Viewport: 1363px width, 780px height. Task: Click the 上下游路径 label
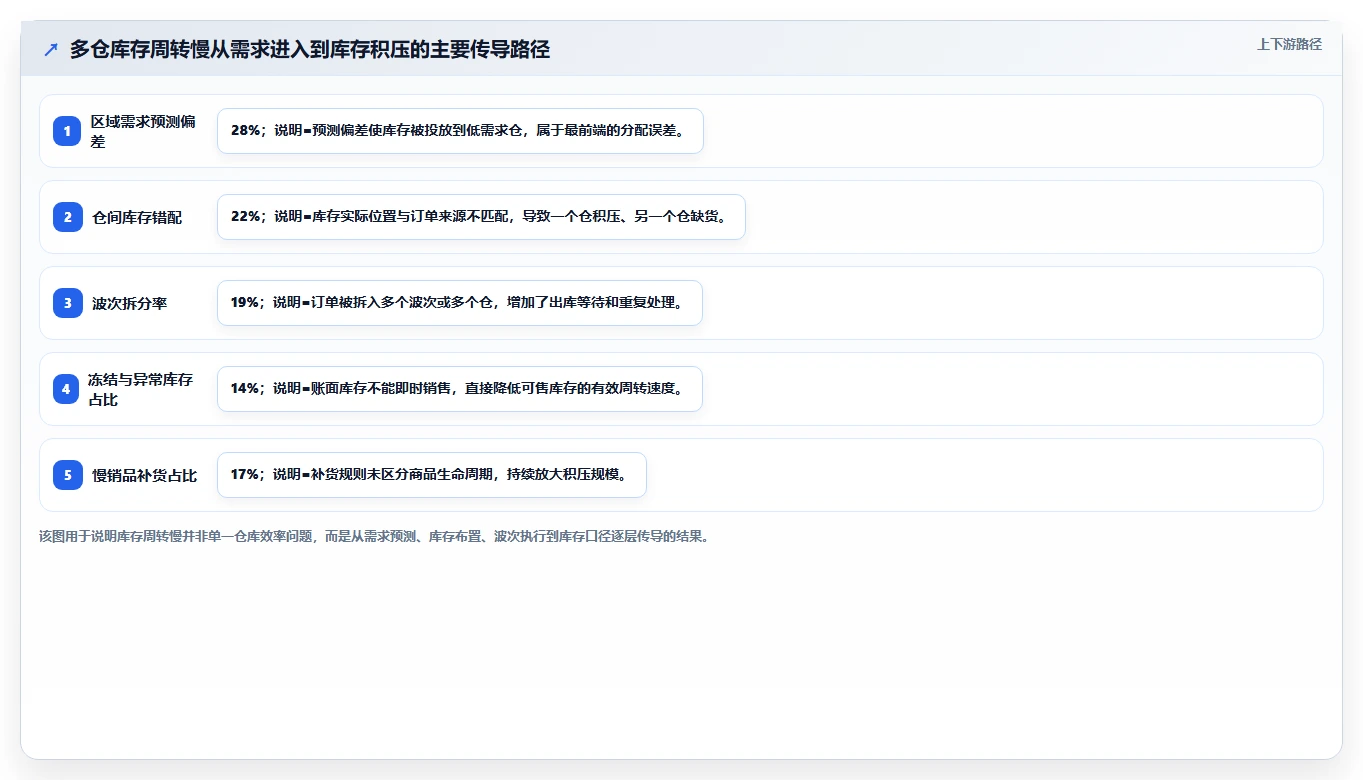tap(1289, 44)
